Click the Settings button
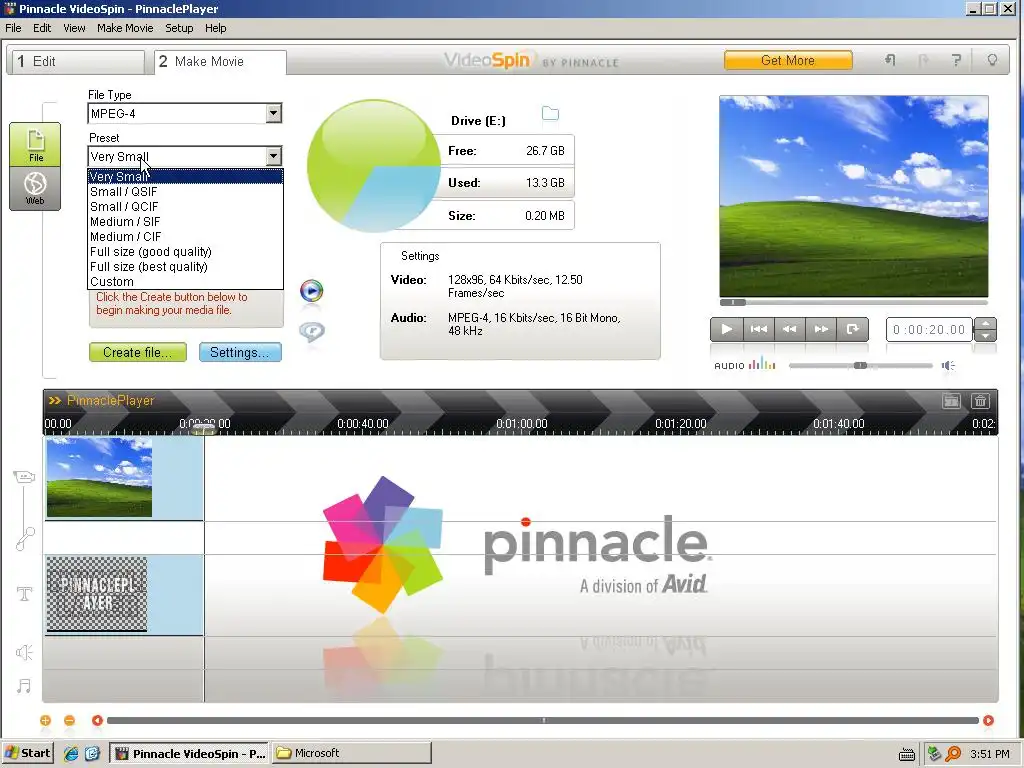 pyautogui.click(x=240, y=352)
